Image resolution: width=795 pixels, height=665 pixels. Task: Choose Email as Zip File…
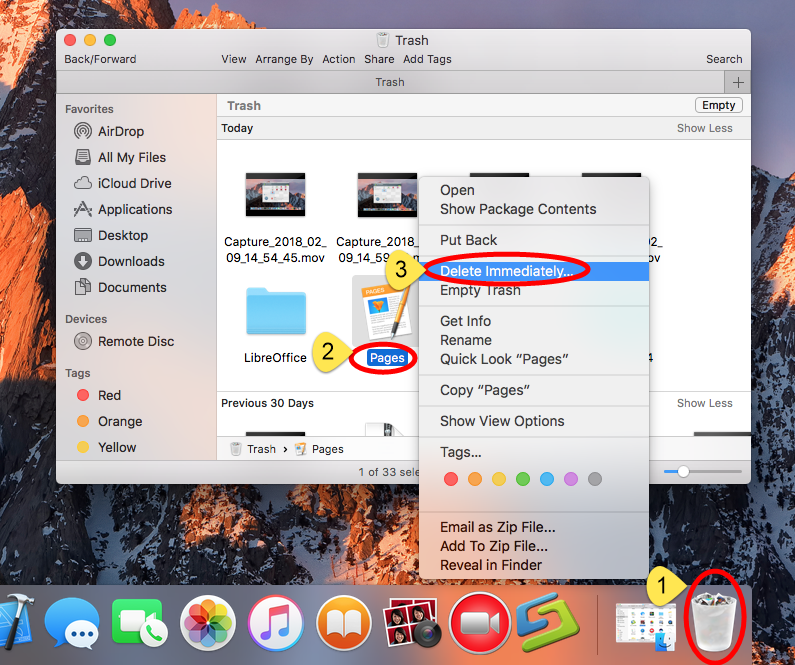[497, 527]
